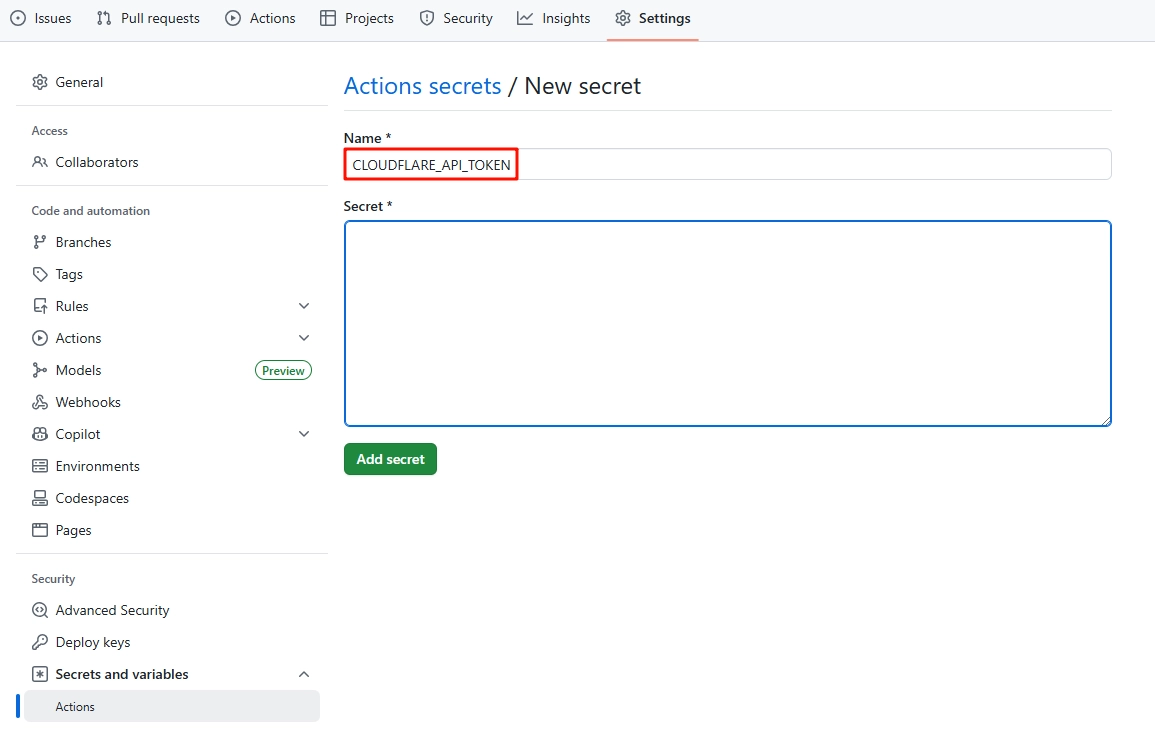Open the General settings gear icon
The image size is (1155, 729).
[40, 81]
